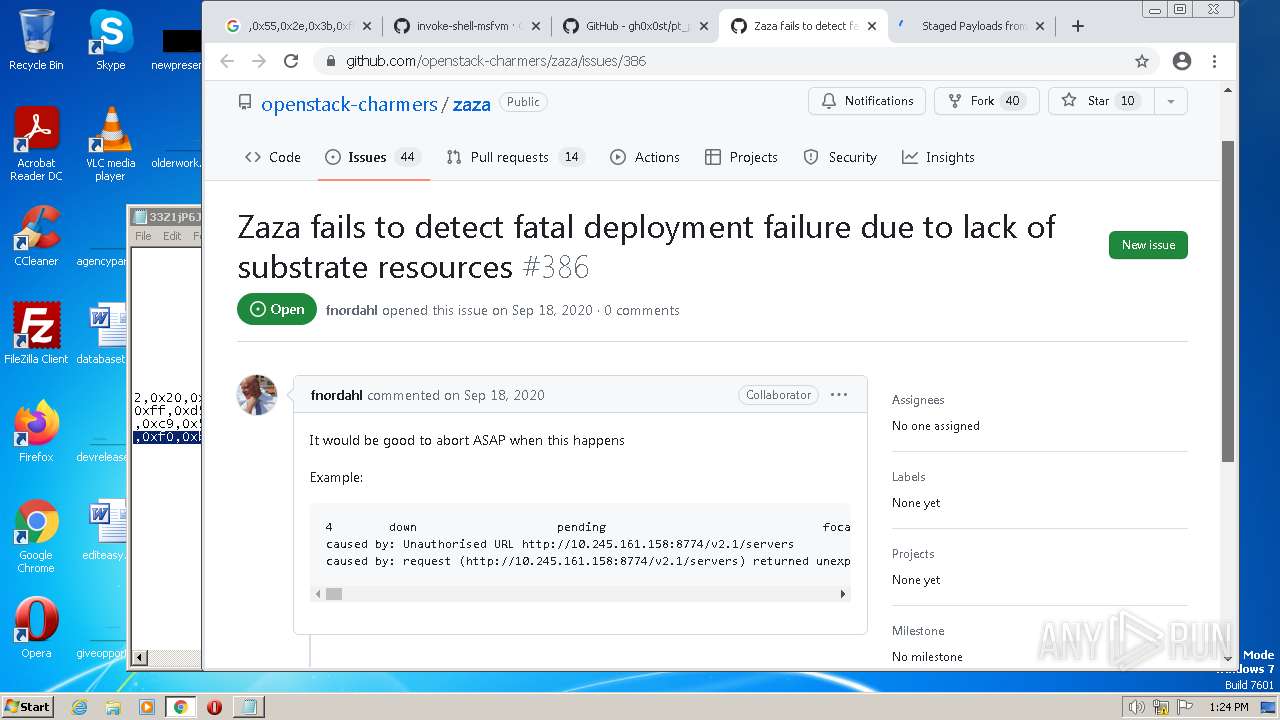Screen dimensions: 1280x720
Task: Click the Notepad taskbar button
Action: [248, 706]
